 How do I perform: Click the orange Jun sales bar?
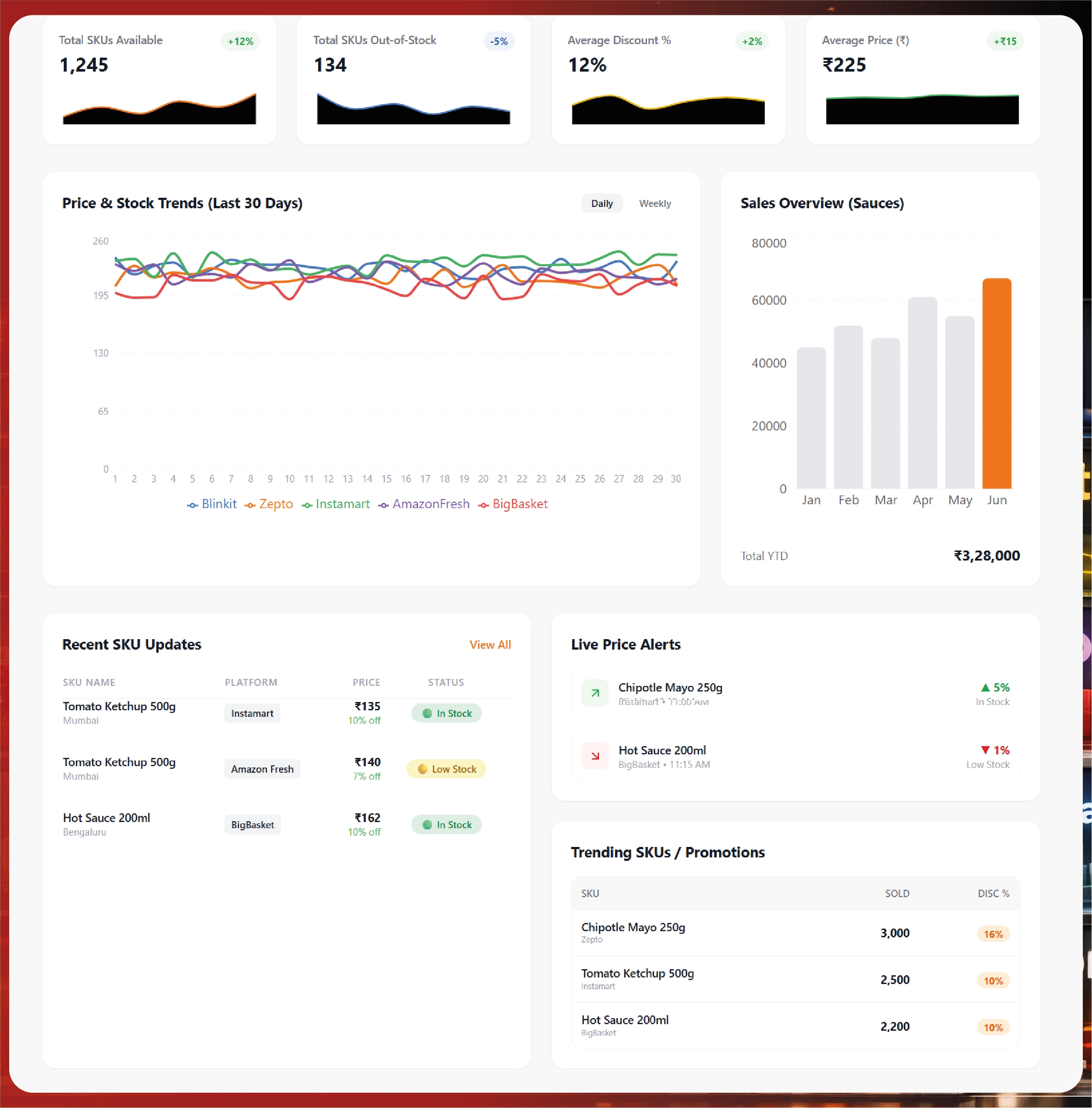click(x=996, y=383)
